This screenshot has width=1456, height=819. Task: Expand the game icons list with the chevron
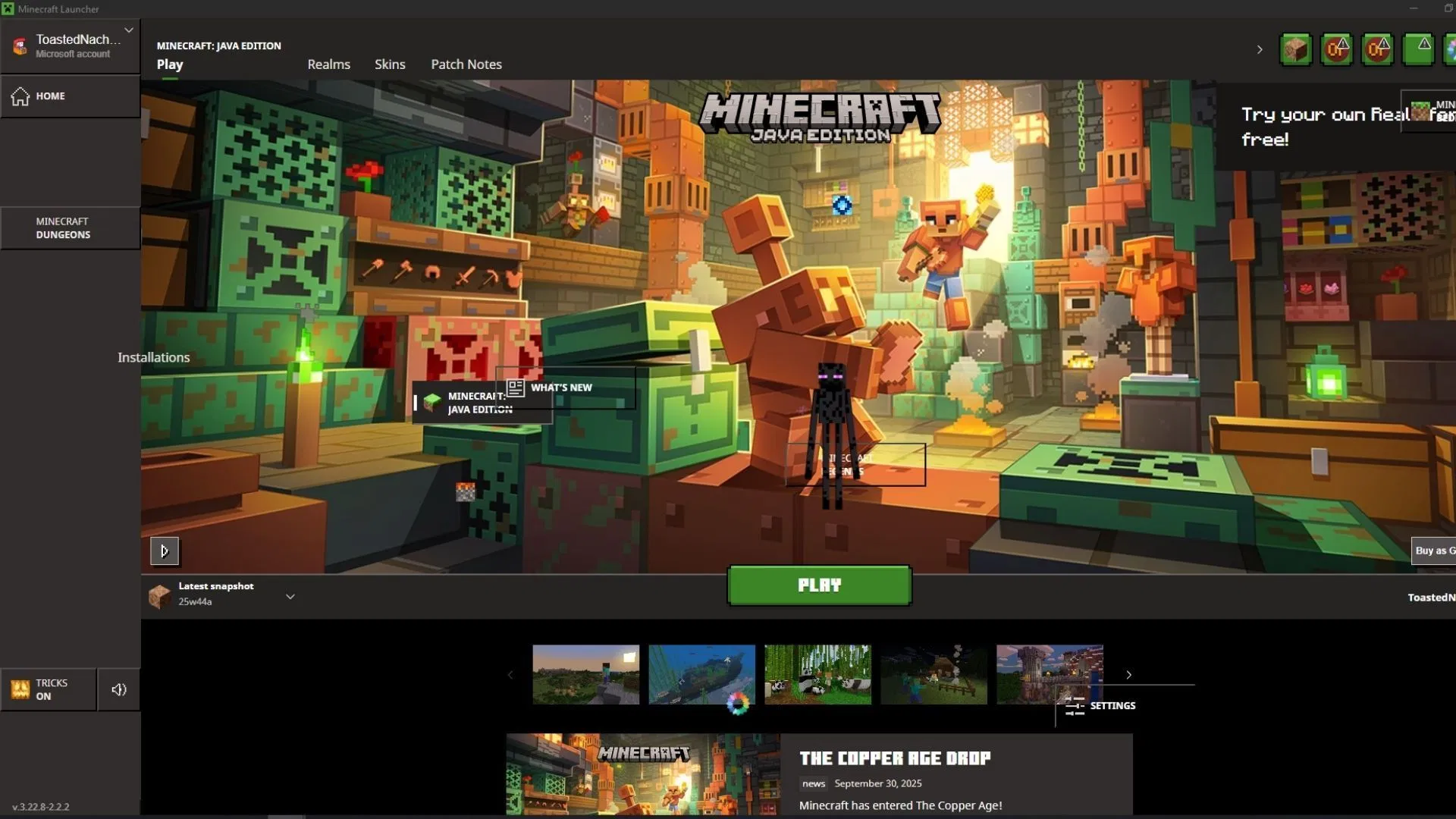coord(1259,49)
